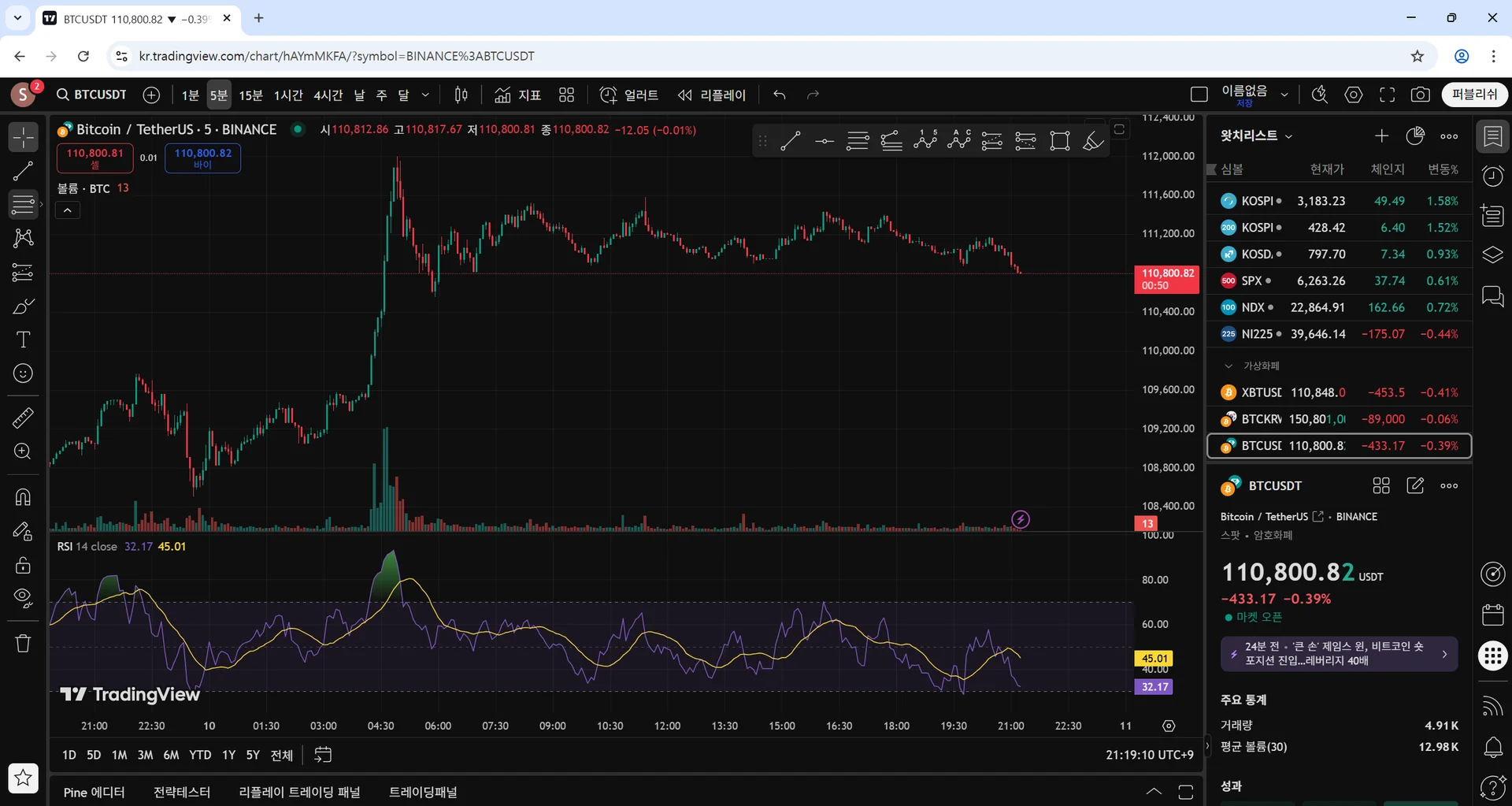Viewport: 1512px width, 806px height.
Task: Toggle magnet mode
Action: click(24, 497)
